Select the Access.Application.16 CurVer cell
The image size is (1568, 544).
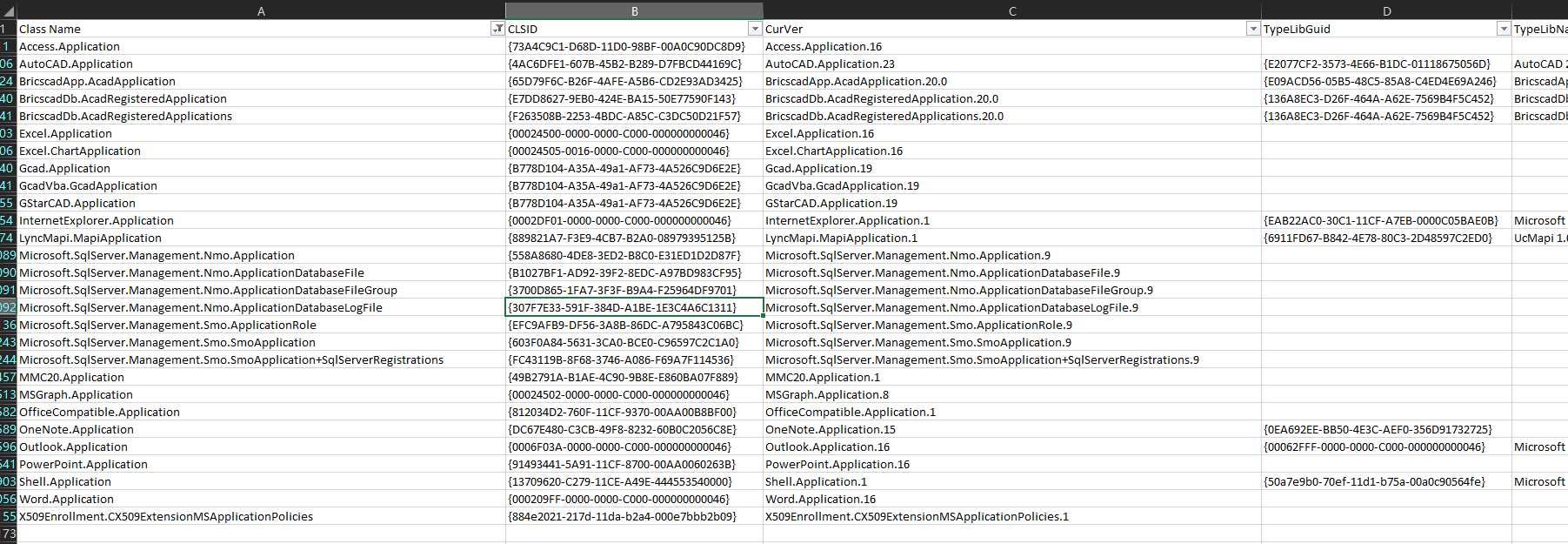point(1012,46)
